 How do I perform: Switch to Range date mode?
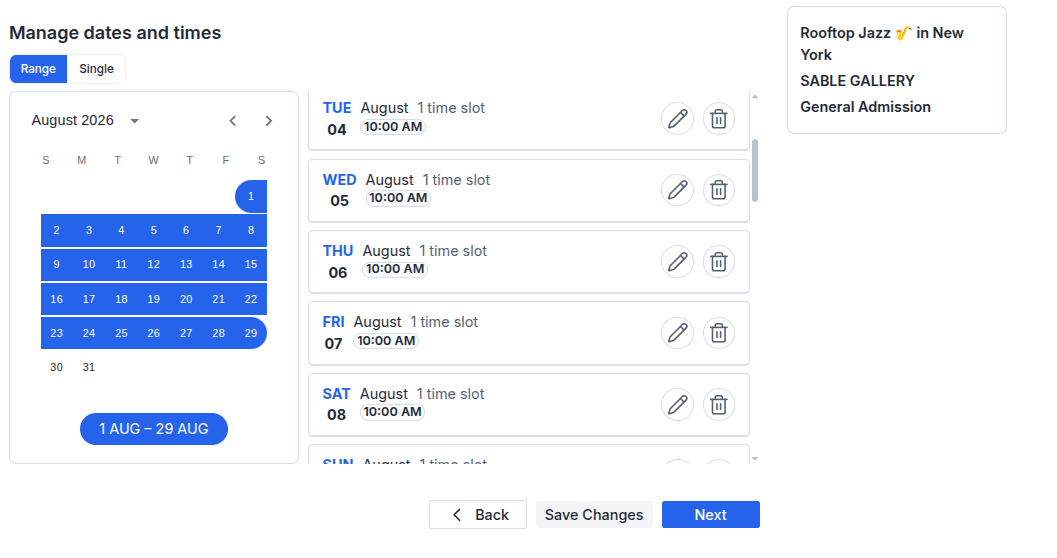38,69
